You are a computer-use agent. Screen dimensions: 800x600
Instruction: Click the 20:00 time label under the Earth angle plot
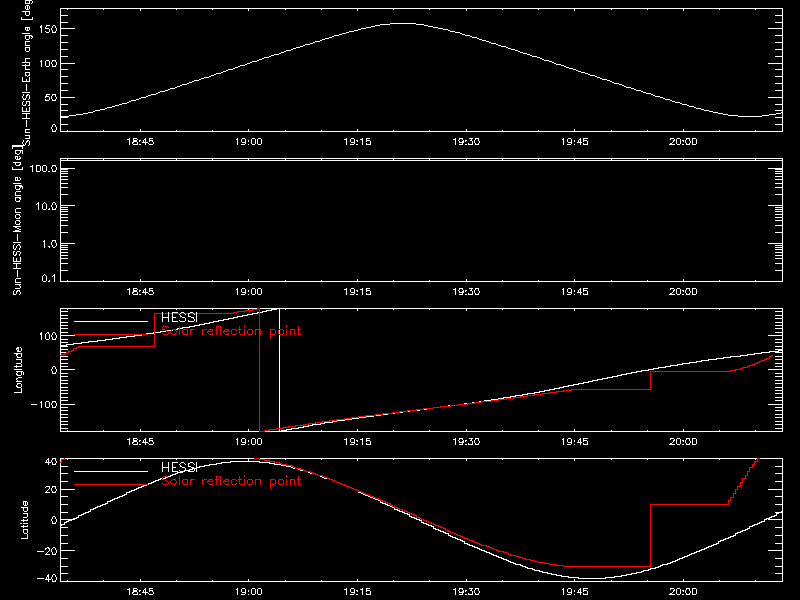click(x=683, y=142)
